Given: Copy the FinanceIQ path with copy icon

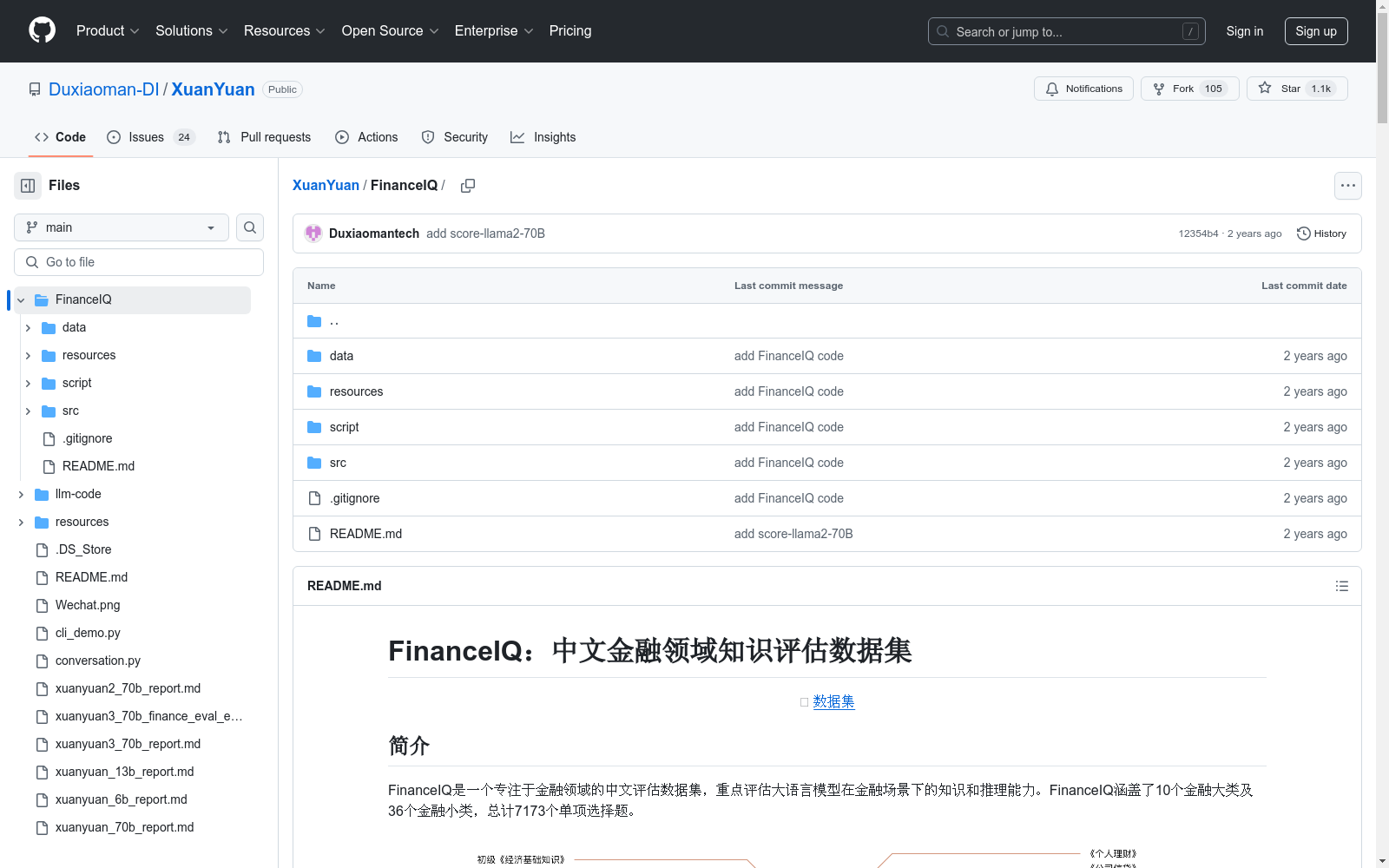Looking at the screenshot, I should coord(468,185).
